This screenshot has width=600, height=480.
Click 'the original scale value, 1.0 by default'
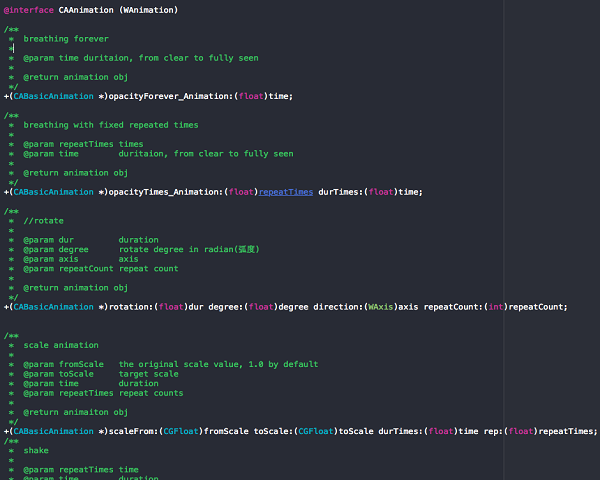[218, 364]
